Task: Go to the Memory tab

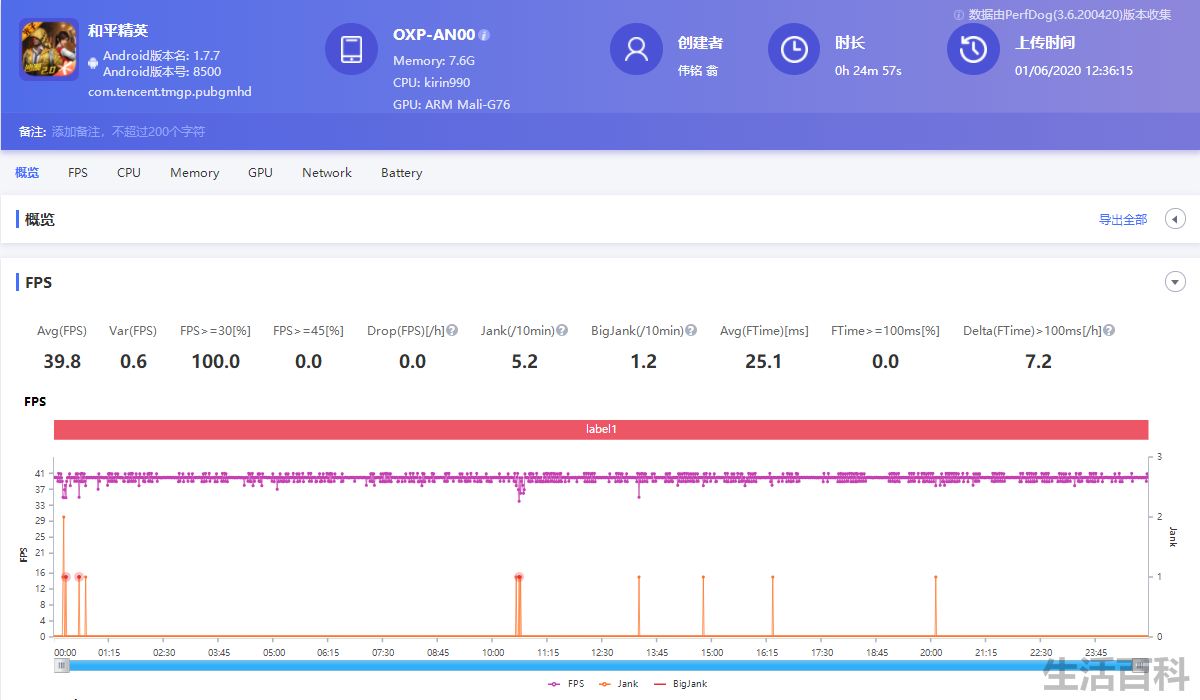Action: (x=194, y=173)
